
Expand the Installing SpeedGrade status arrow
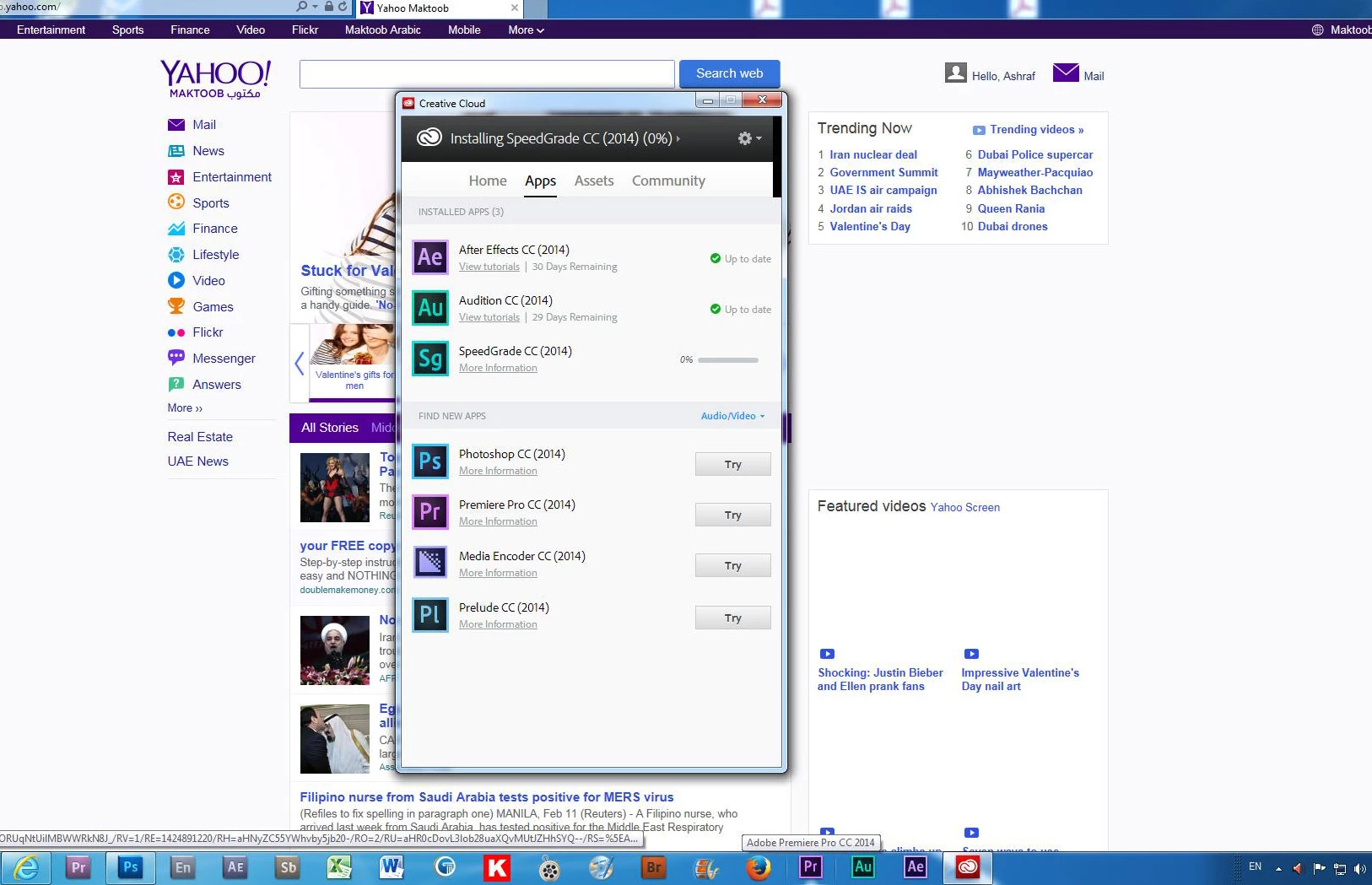click(678, 138)
